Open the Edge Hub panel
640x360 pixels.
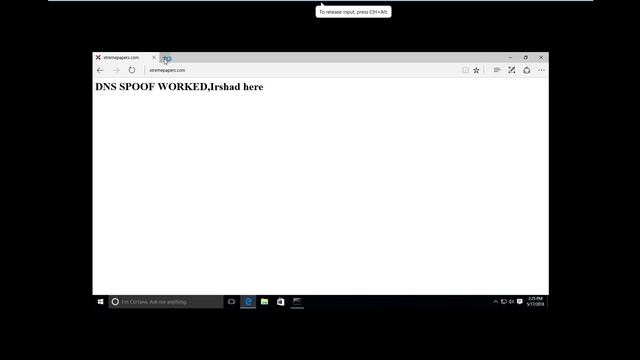coord(497,70)
